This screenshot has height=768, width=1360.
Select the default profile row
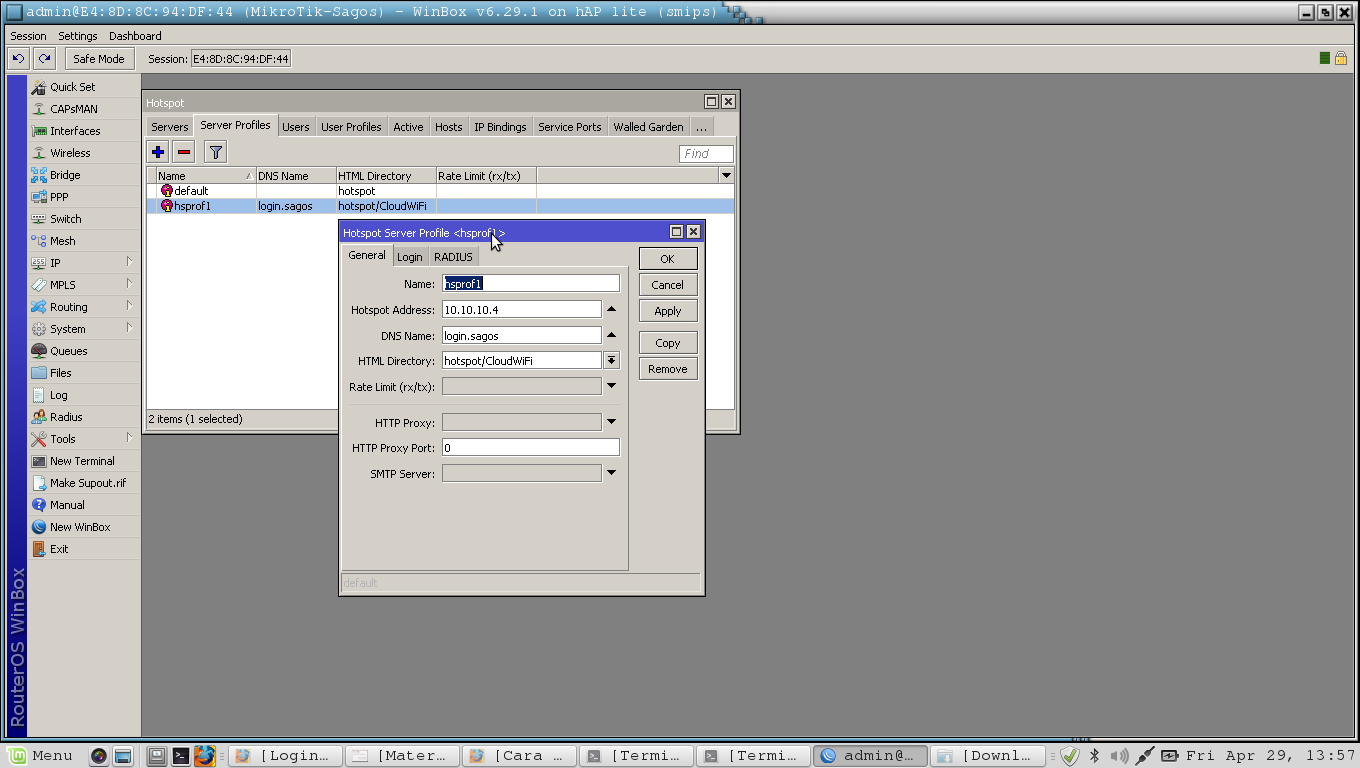(440, 191)
